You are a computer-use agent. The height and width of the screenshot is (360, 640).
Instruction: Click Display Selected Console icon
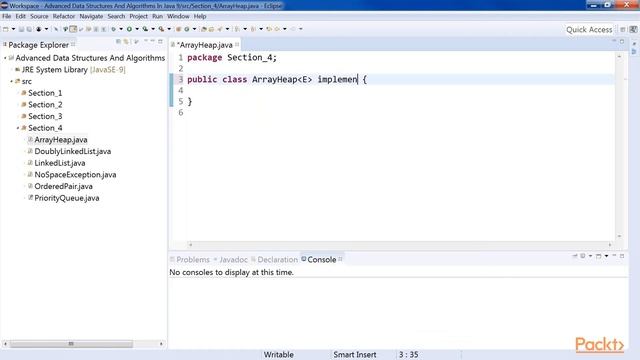(x=582, y=256)
